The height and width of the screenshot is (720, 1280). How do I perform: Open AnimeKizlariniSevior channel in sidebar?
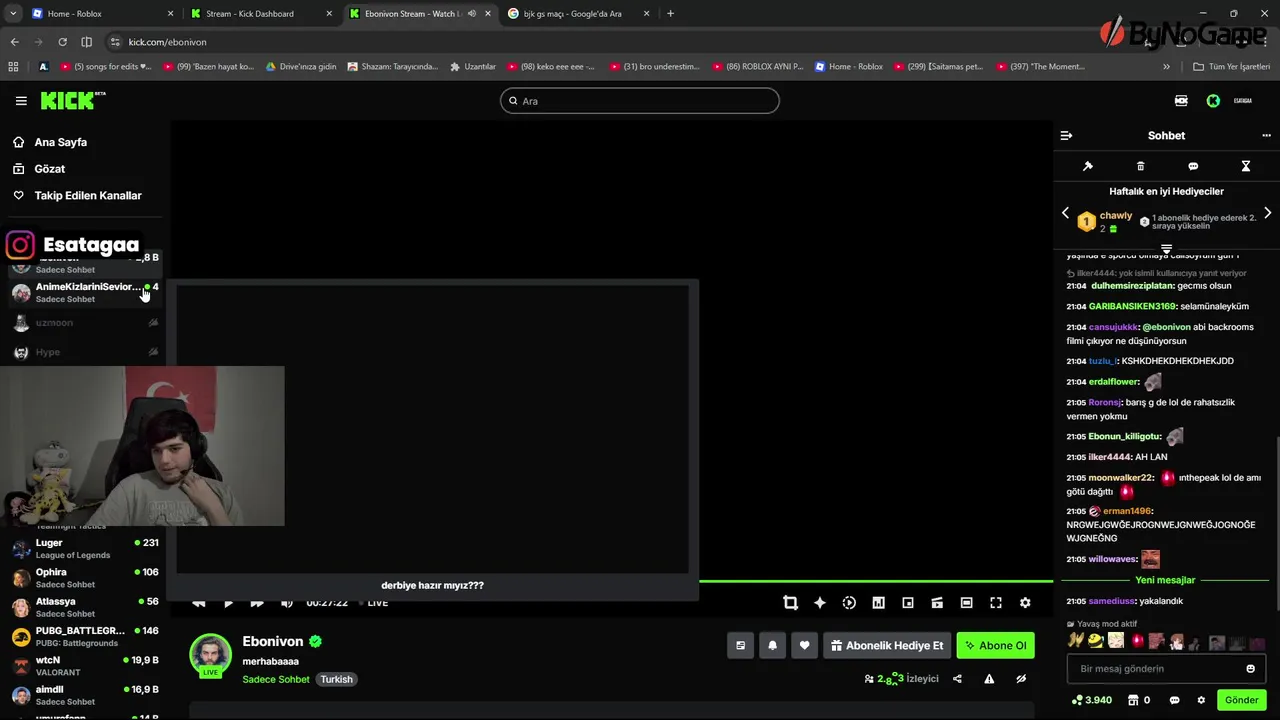click(85, 292)
